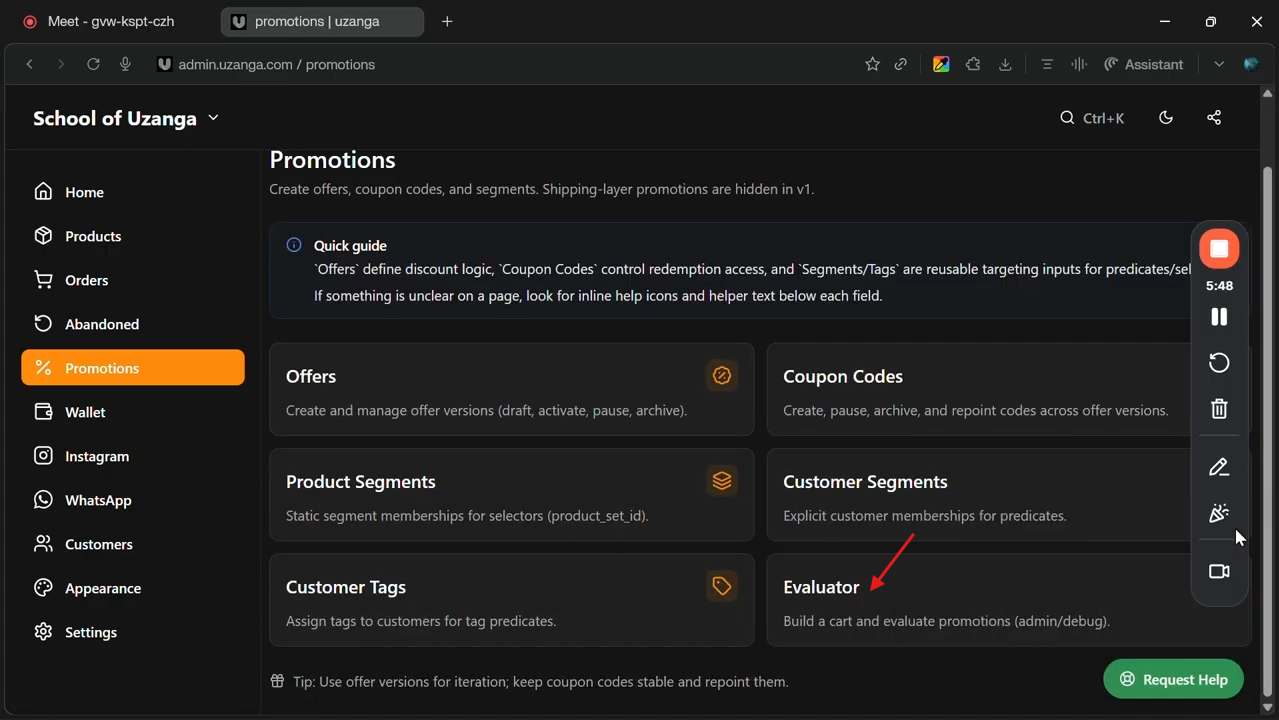The width and height of the screenshot is (1279, 720).
Task: Click the share icon in header
Action: tap(1214, 118)
